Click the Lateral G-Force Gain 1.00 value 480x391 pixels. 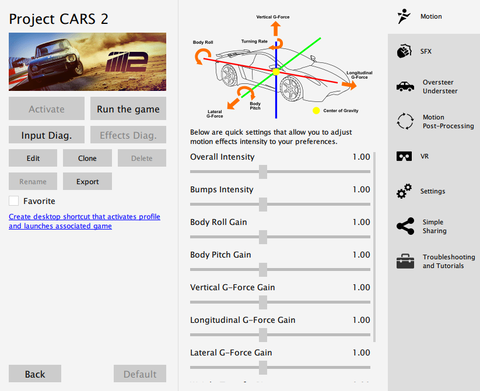[361, 353]
